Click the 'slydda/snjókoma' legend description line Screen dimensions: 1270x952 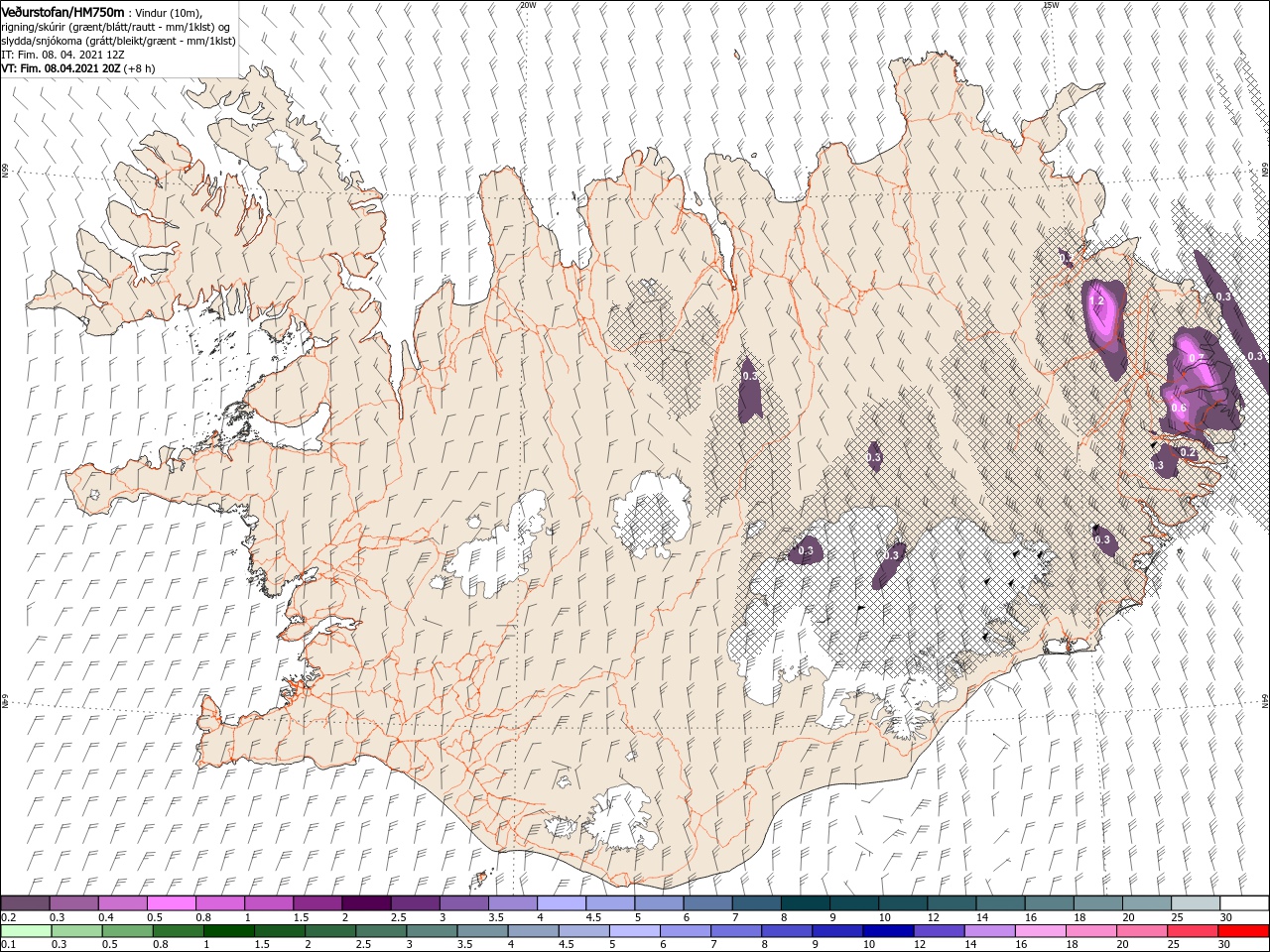click(x=117, y=41)
